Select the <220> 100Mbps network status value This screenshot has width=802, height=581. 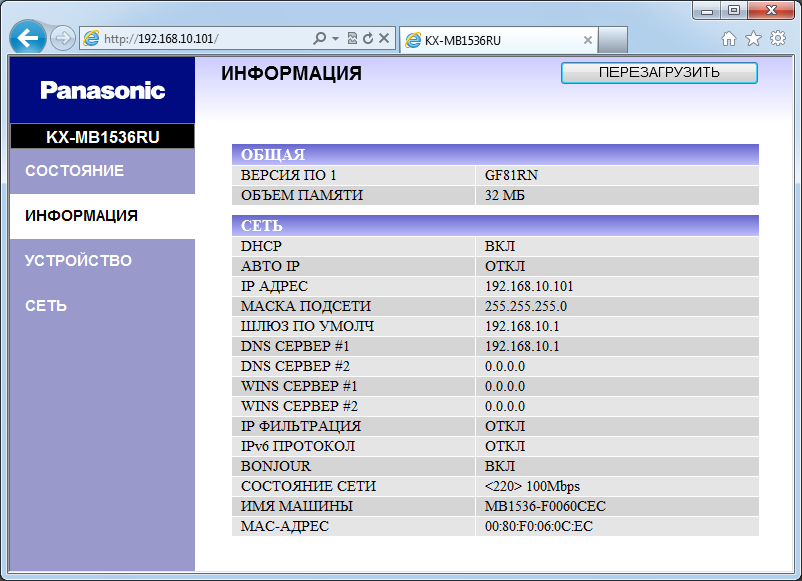(x=532, y=485)
